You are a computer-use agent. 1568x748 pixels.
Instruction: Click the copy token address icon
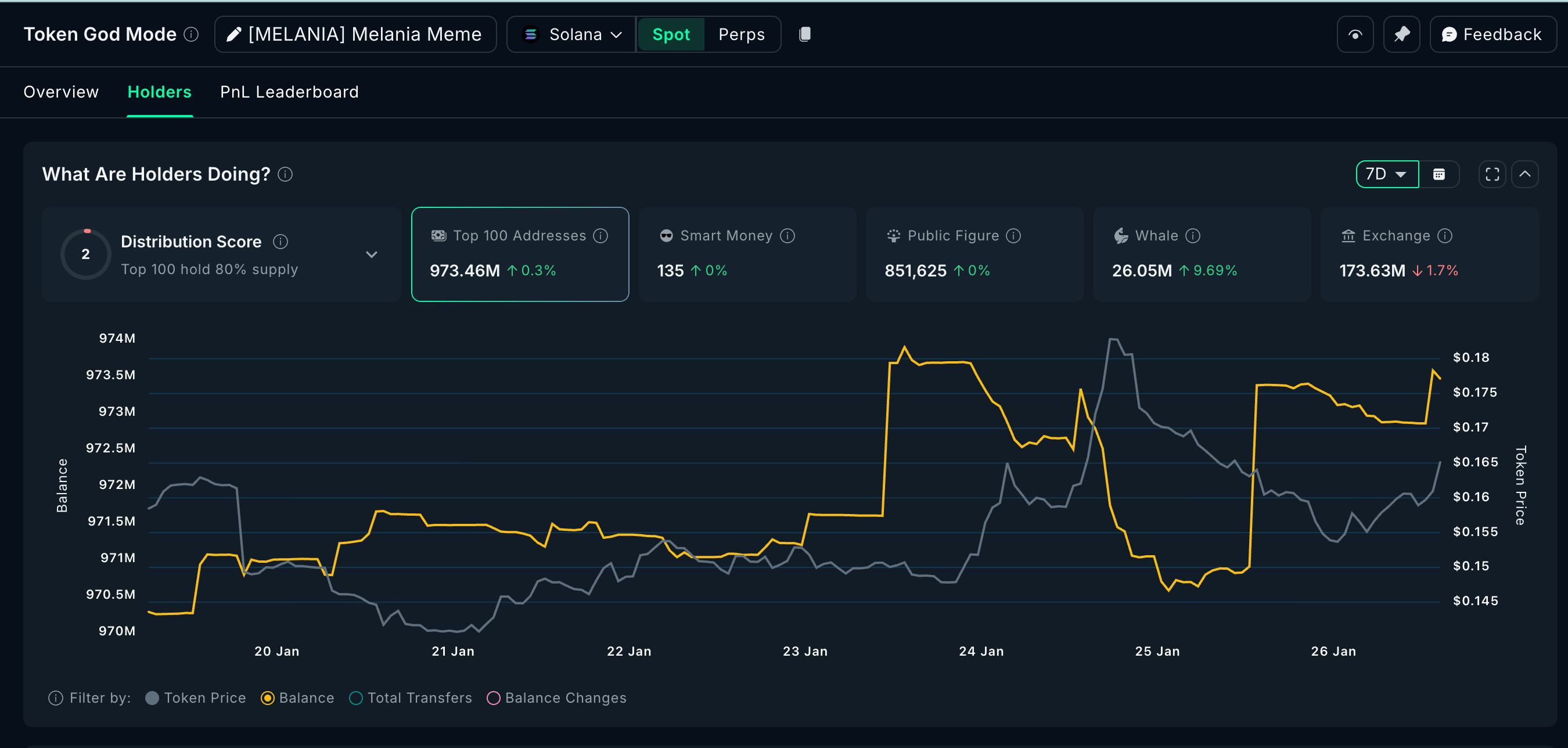[805, 34]
